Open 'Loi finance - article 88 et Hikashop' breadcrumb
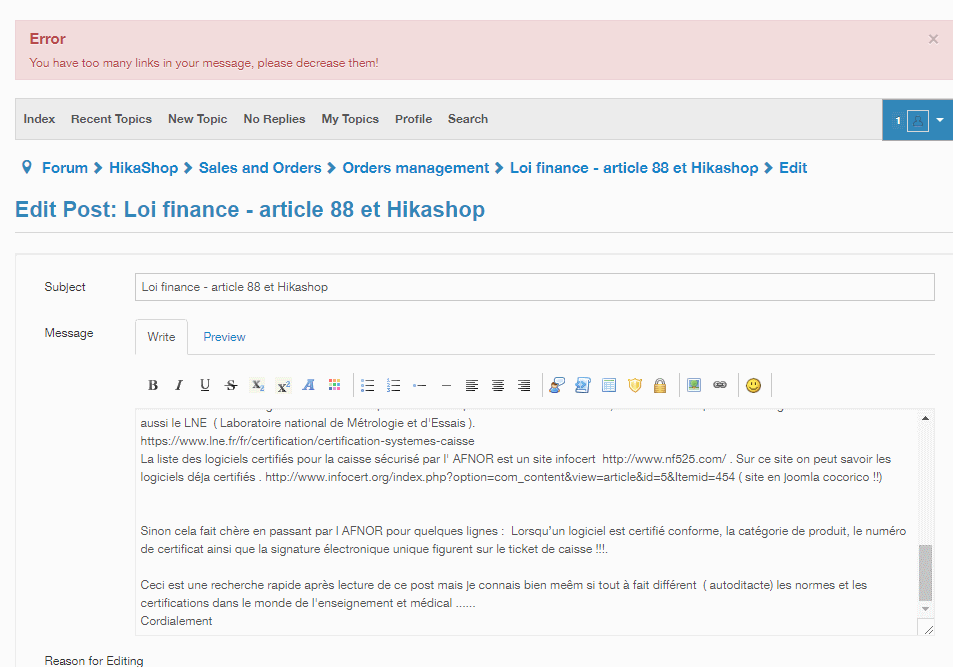 point(634,168)
